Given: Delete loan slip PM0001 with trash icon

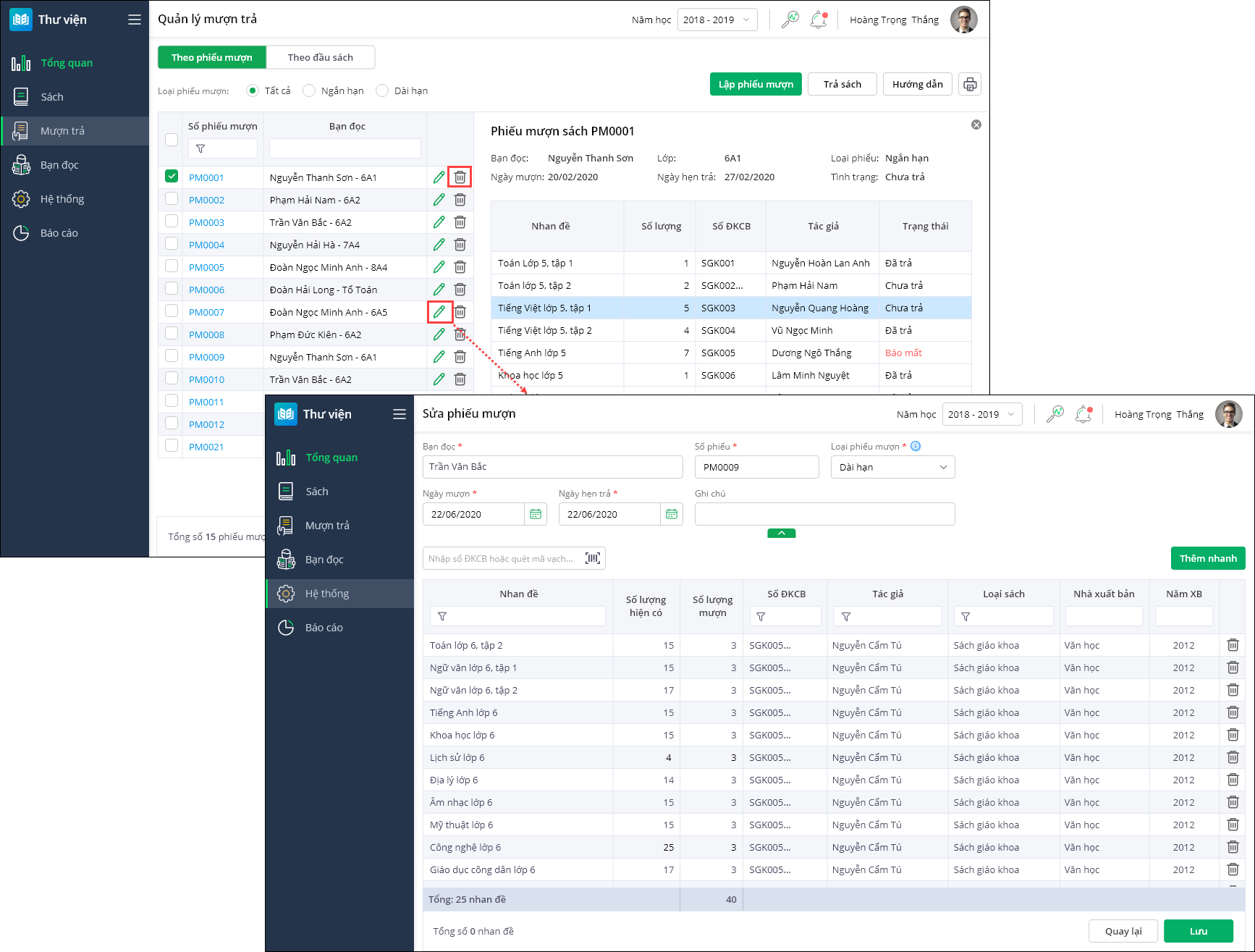Looking at the screenshot, I should click(460, 177).
